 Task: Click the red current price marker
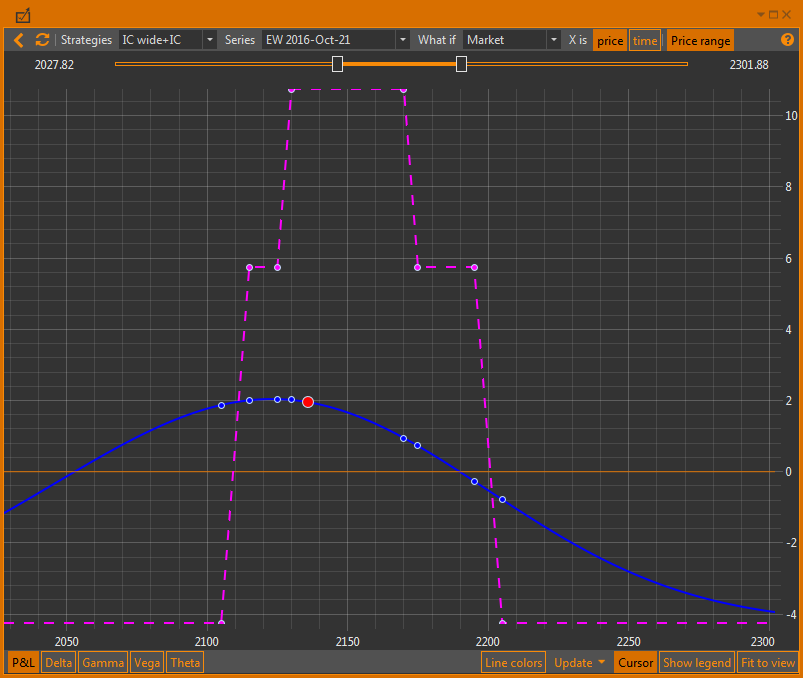[308, 402]
